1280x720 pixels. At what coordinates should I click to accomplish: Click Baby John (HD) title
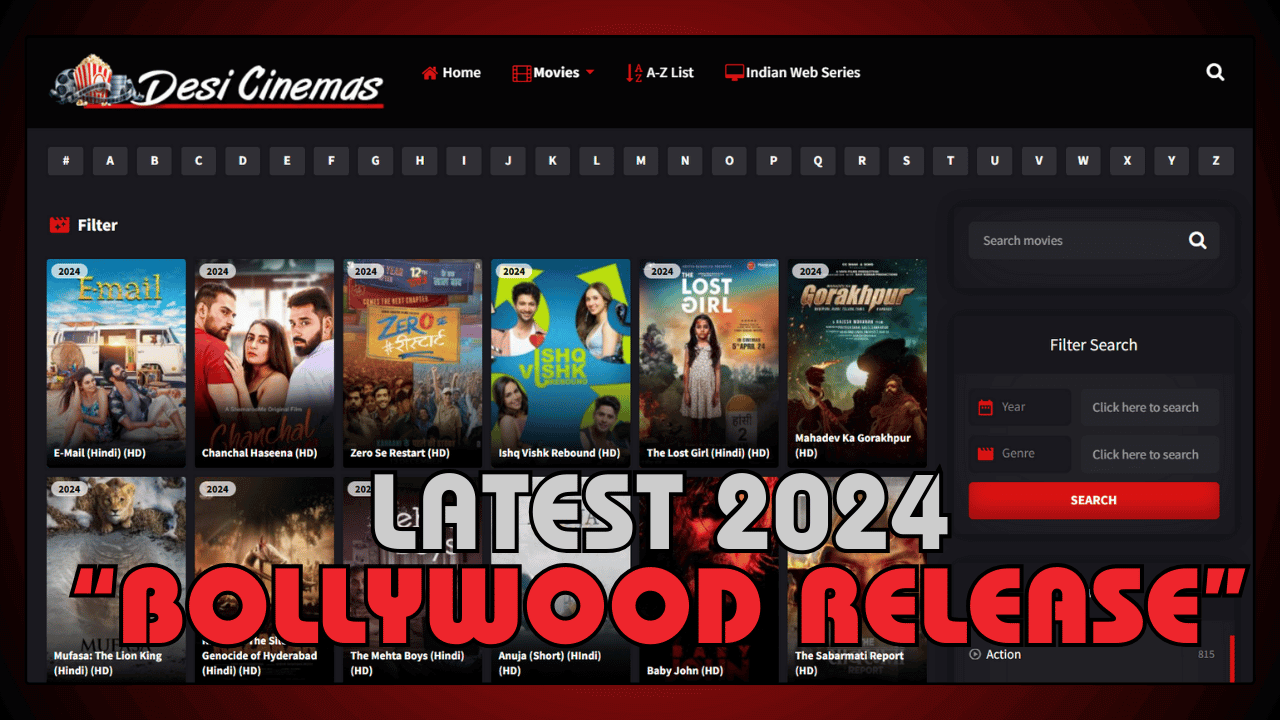pos(685,671)
